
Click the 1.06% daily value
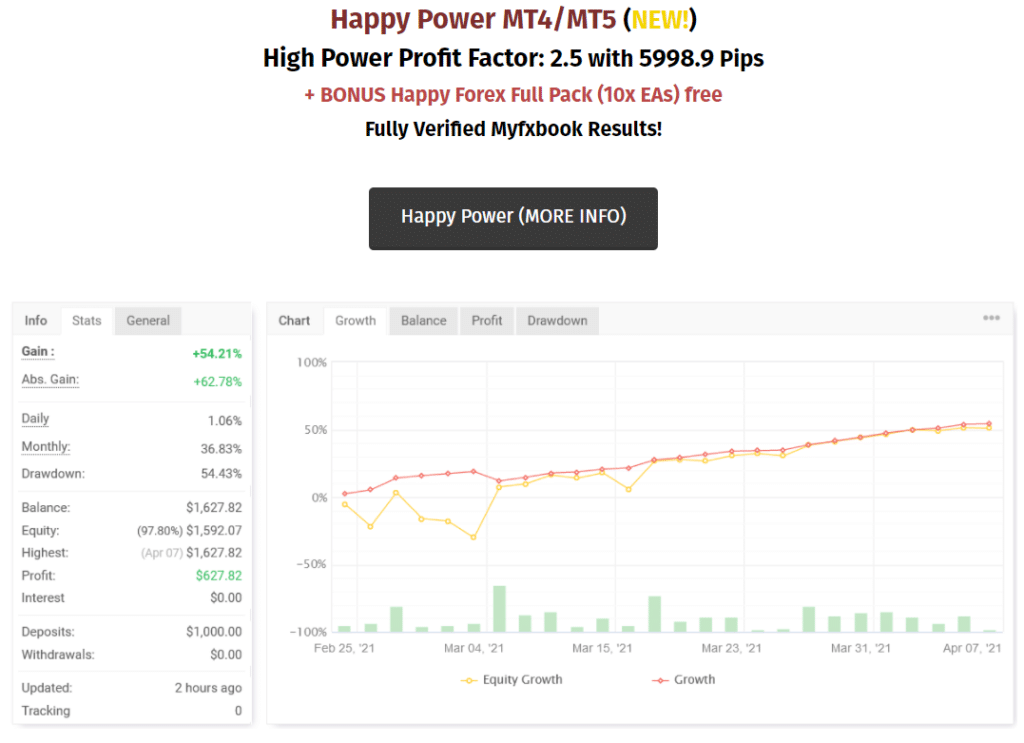click(x=225, y=421)
